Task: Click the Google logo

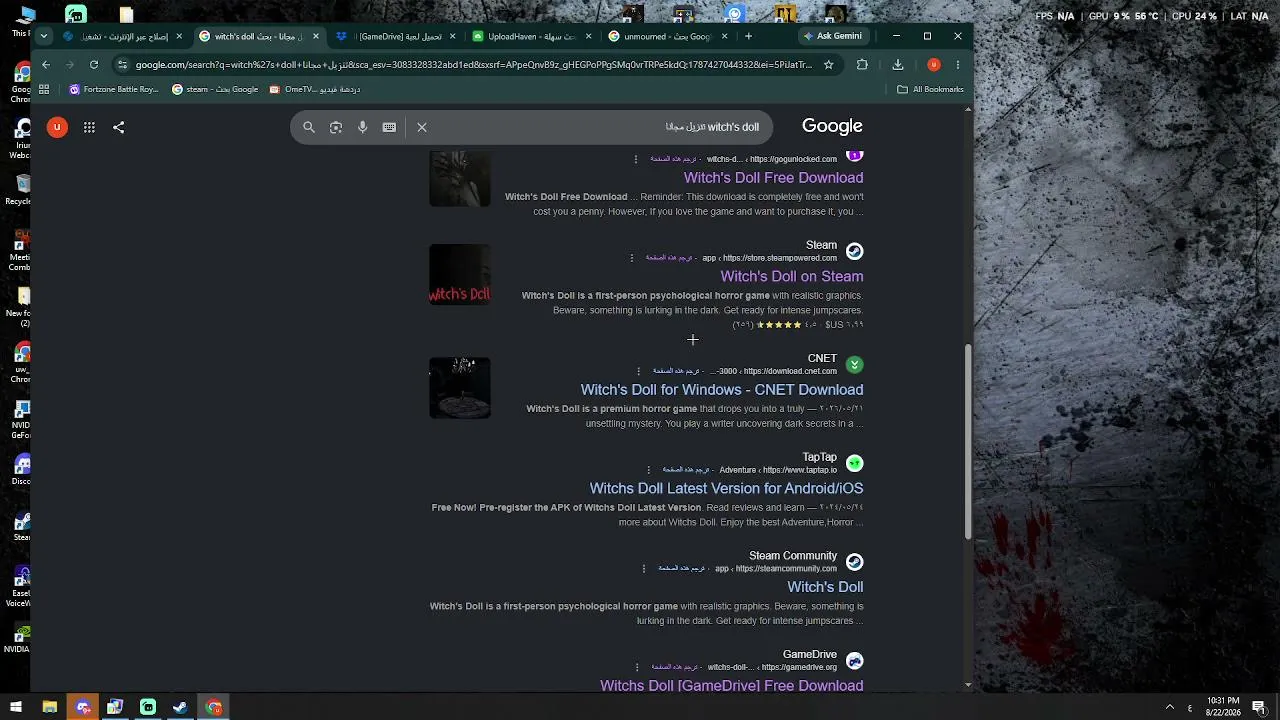Action: [x=832, y=126]
